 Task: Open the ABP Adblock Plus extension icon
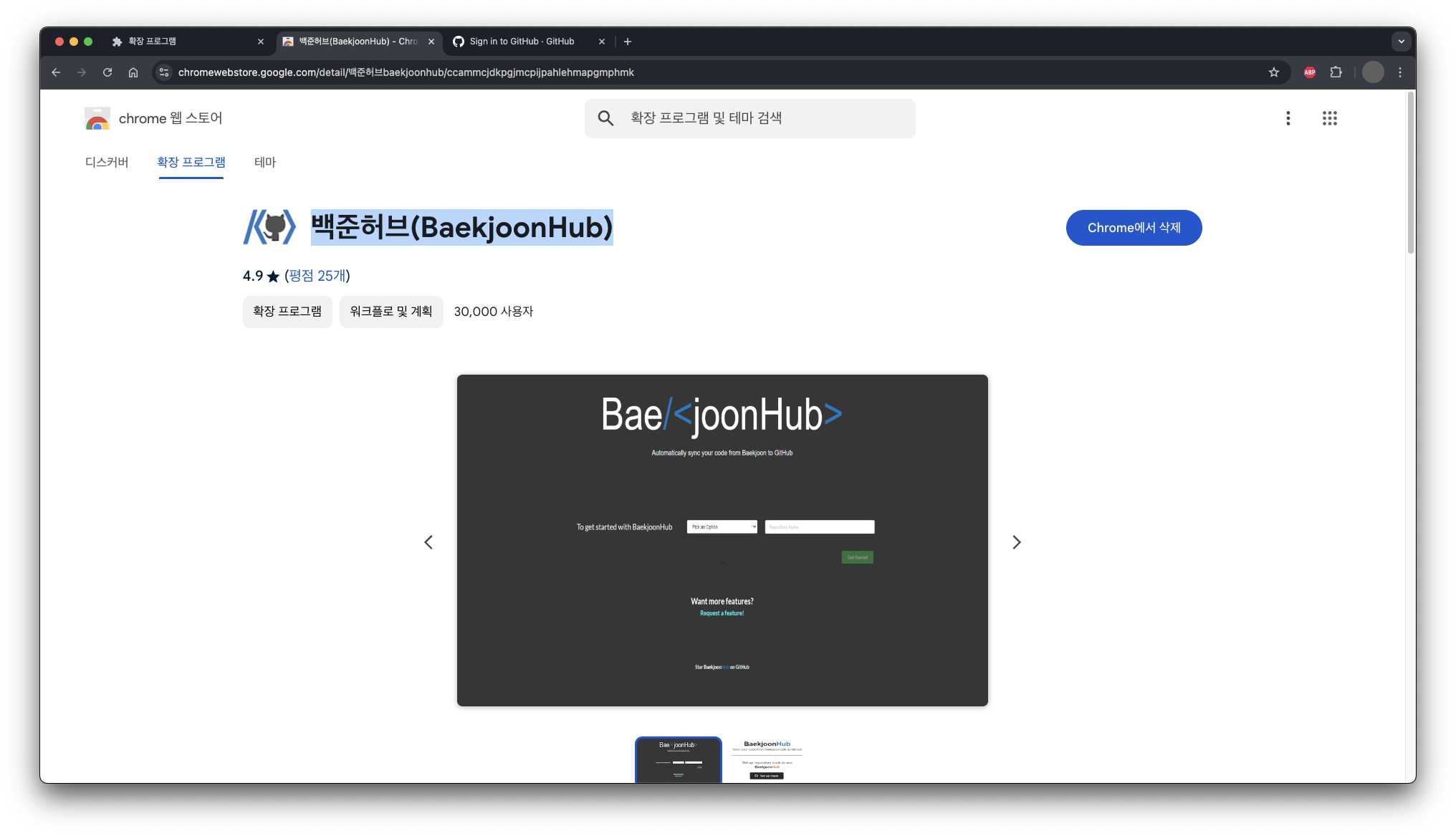point(1309,72)
